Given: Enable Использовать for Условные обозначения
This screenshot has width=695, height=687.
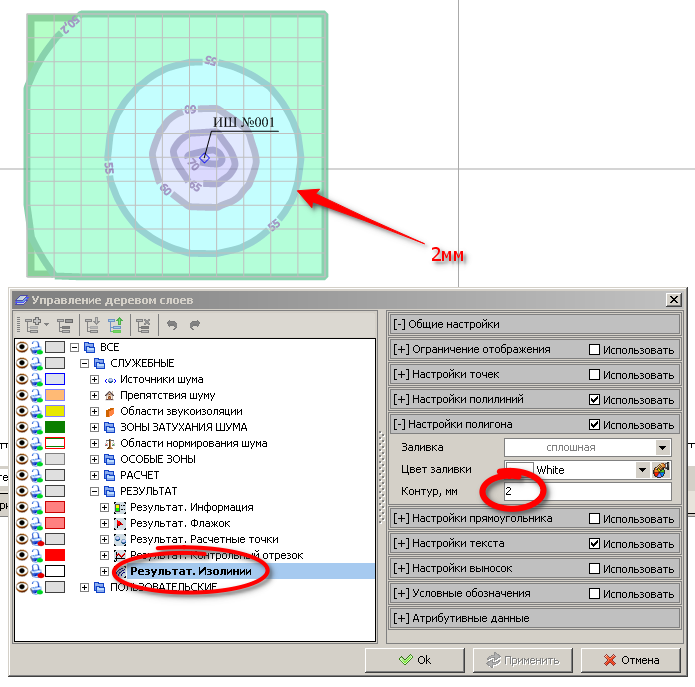Looking at the screenshot, I should pyautogui.click(x=595, y=593).
